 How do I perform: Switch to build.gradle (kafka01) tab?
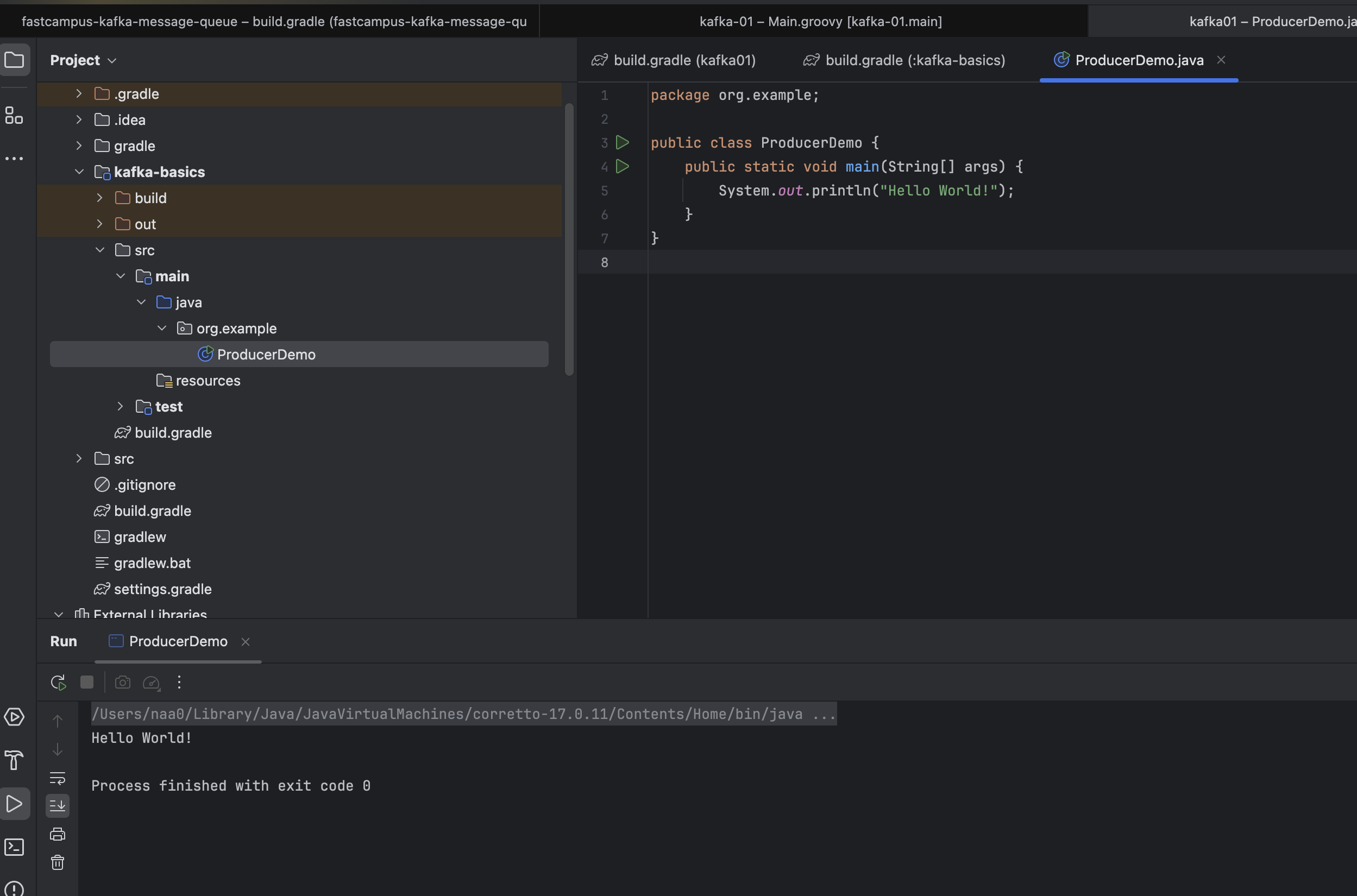click(x=683, y=60)
